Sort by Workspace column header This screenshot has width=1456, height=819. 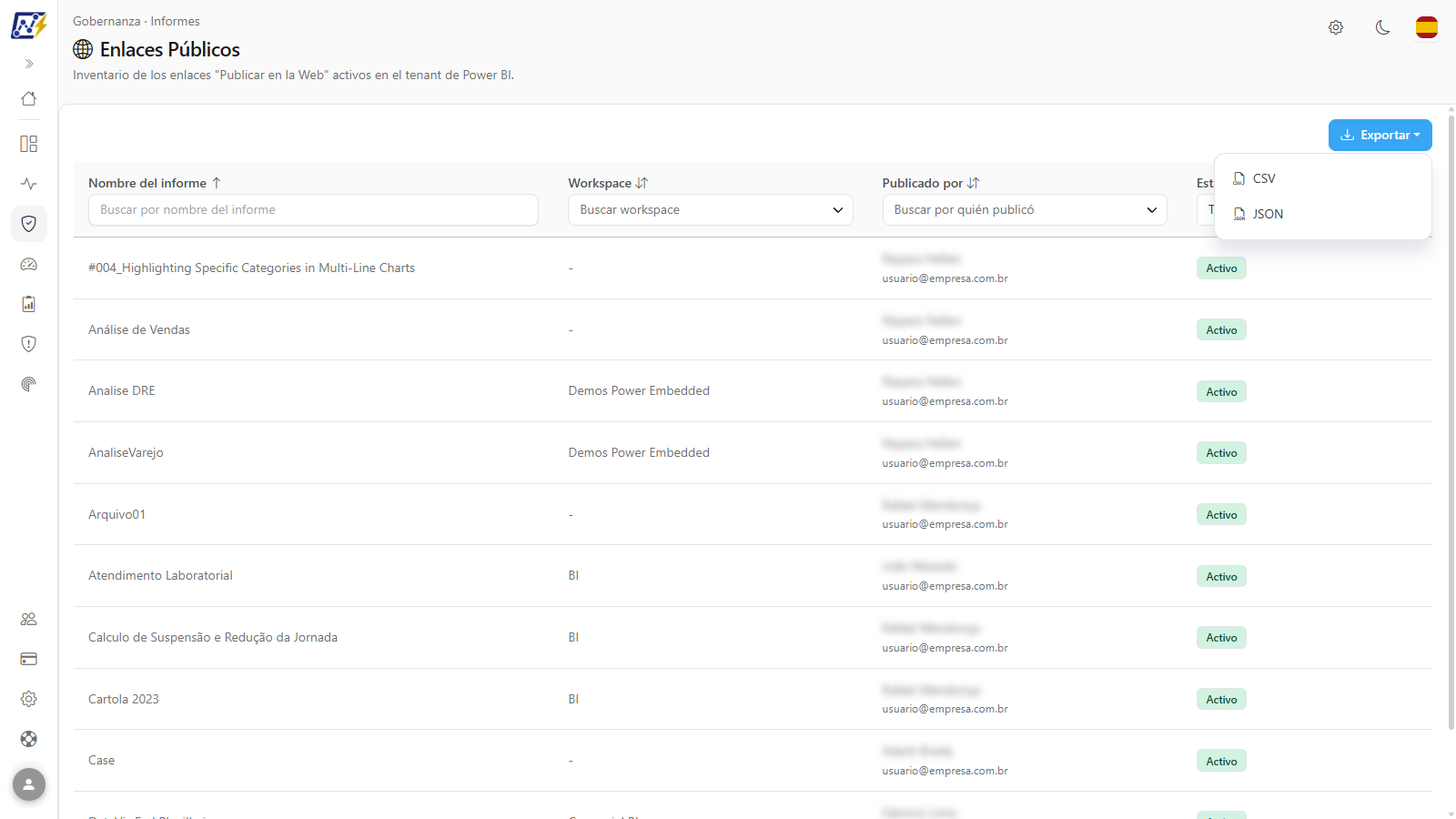[x=608, y=183]
